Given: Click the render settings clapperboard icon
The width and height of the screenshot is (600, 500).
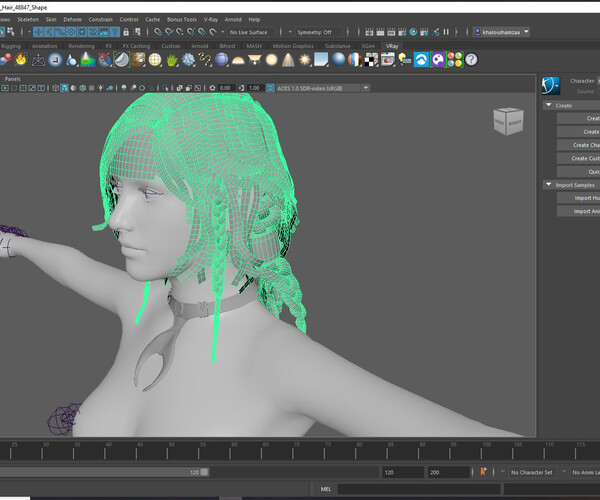Looking at the screenshot, I should (402, 32).
